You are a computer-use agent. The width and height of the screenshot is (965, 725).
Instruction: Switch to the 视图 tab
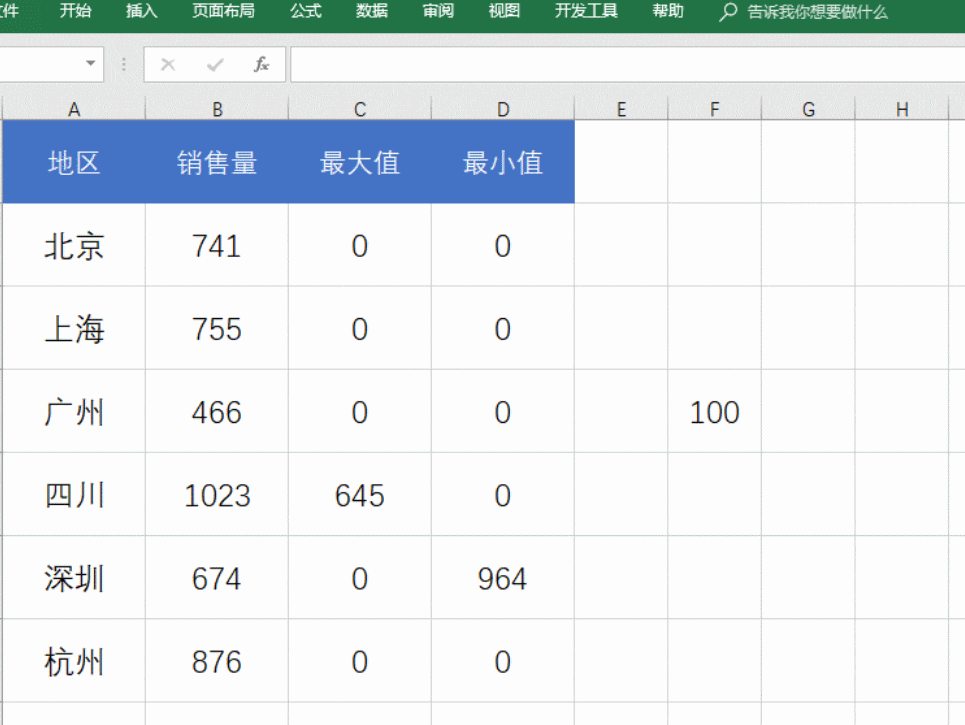click(504, 10)
